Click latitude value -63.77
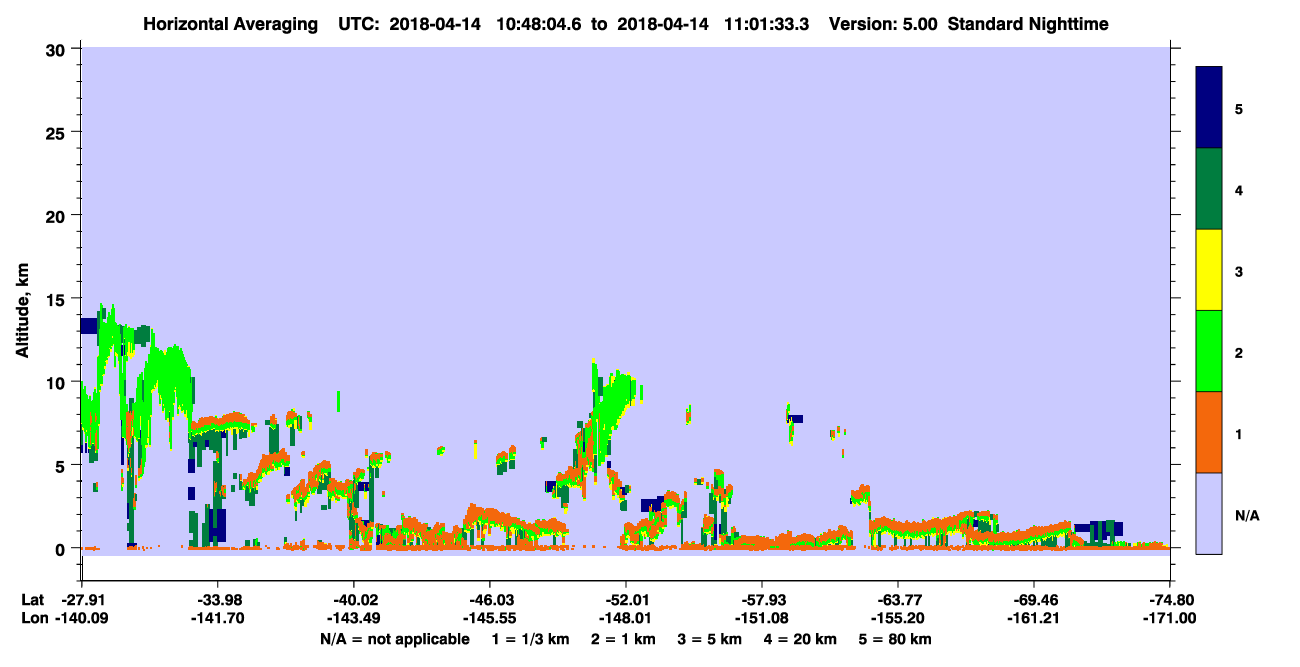Image resolution: width=1300 pixels, height=667 pixels. (x=898, y=600)
